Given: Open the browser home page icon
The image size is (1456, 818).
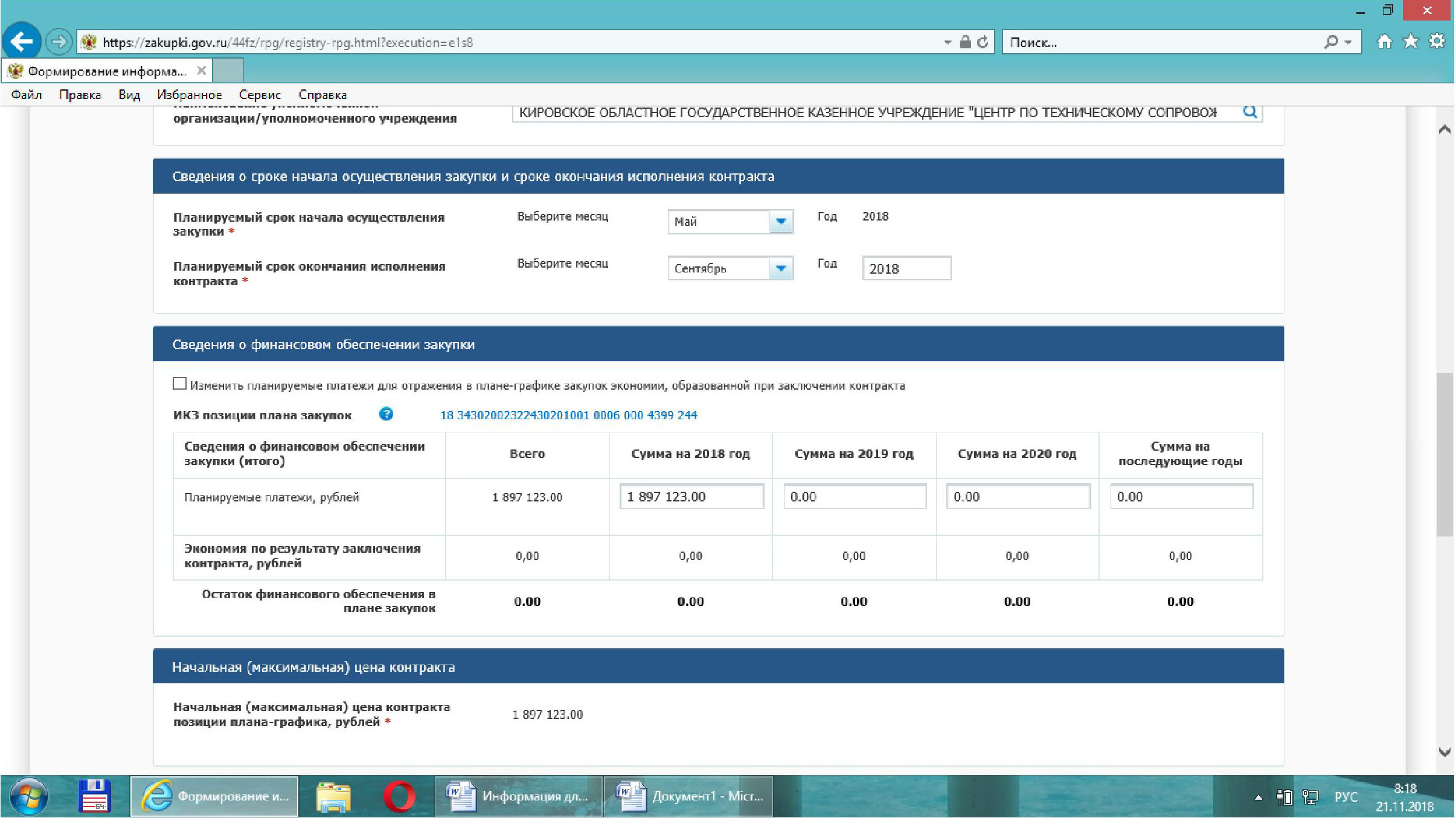Looking at the screenshot, I should coord(1384,42).
